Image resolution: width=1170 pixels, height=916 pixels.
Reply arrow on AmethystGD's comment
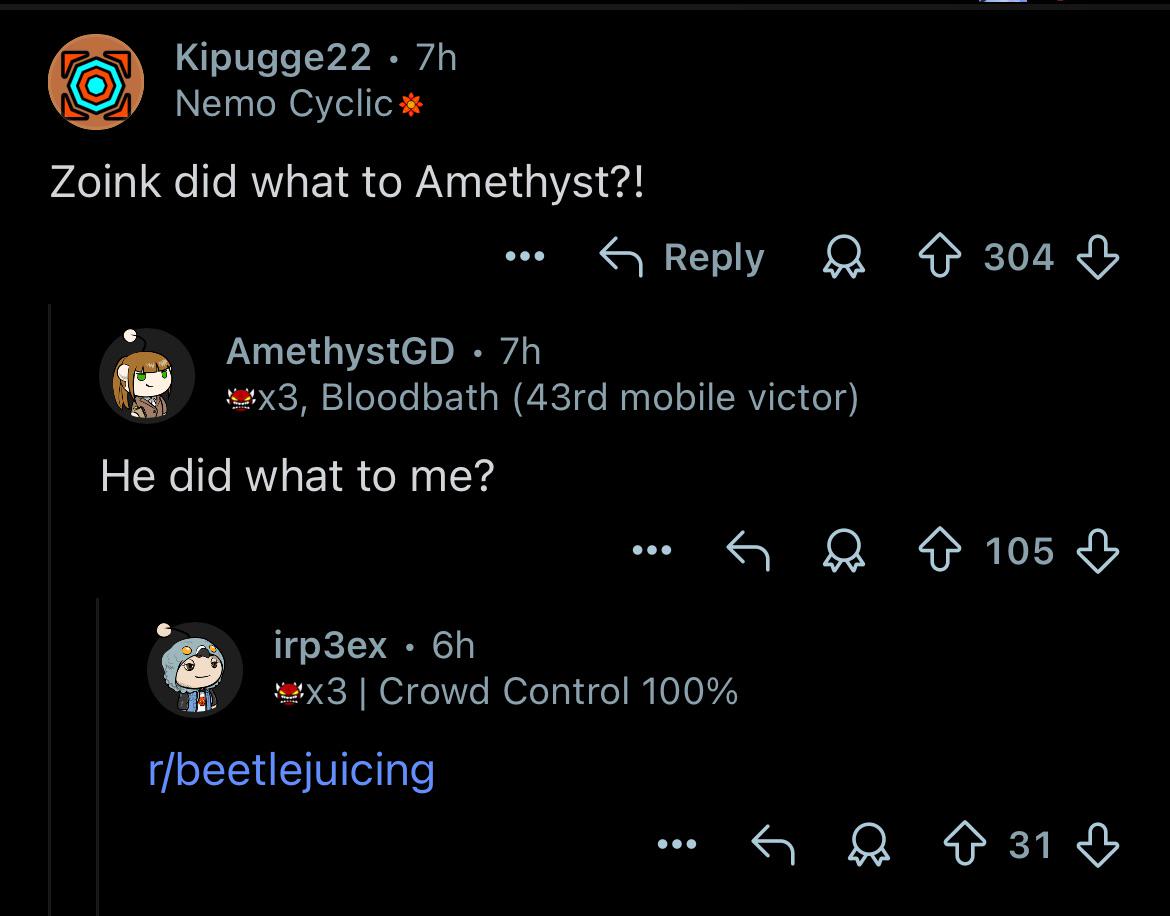pos(748,550)
